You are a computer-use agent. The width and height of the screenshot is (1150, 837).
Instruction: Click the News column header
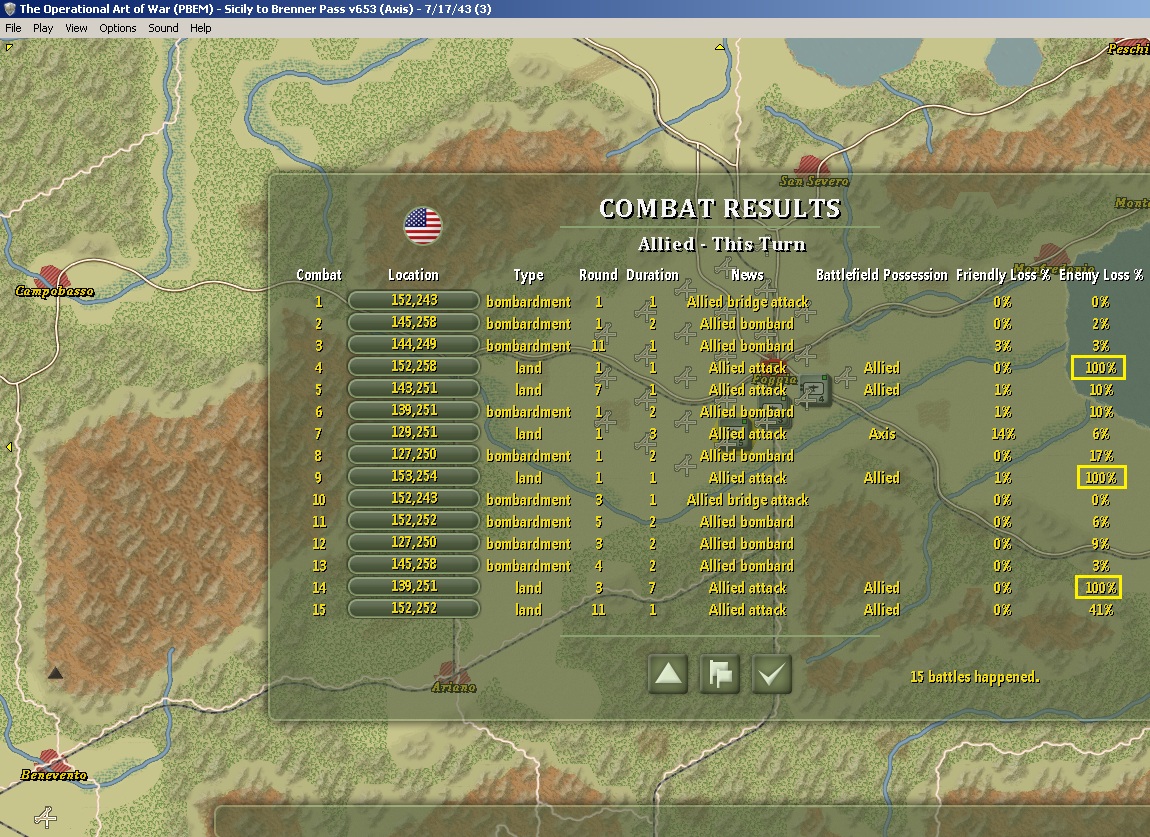click(x=747, y=275)
